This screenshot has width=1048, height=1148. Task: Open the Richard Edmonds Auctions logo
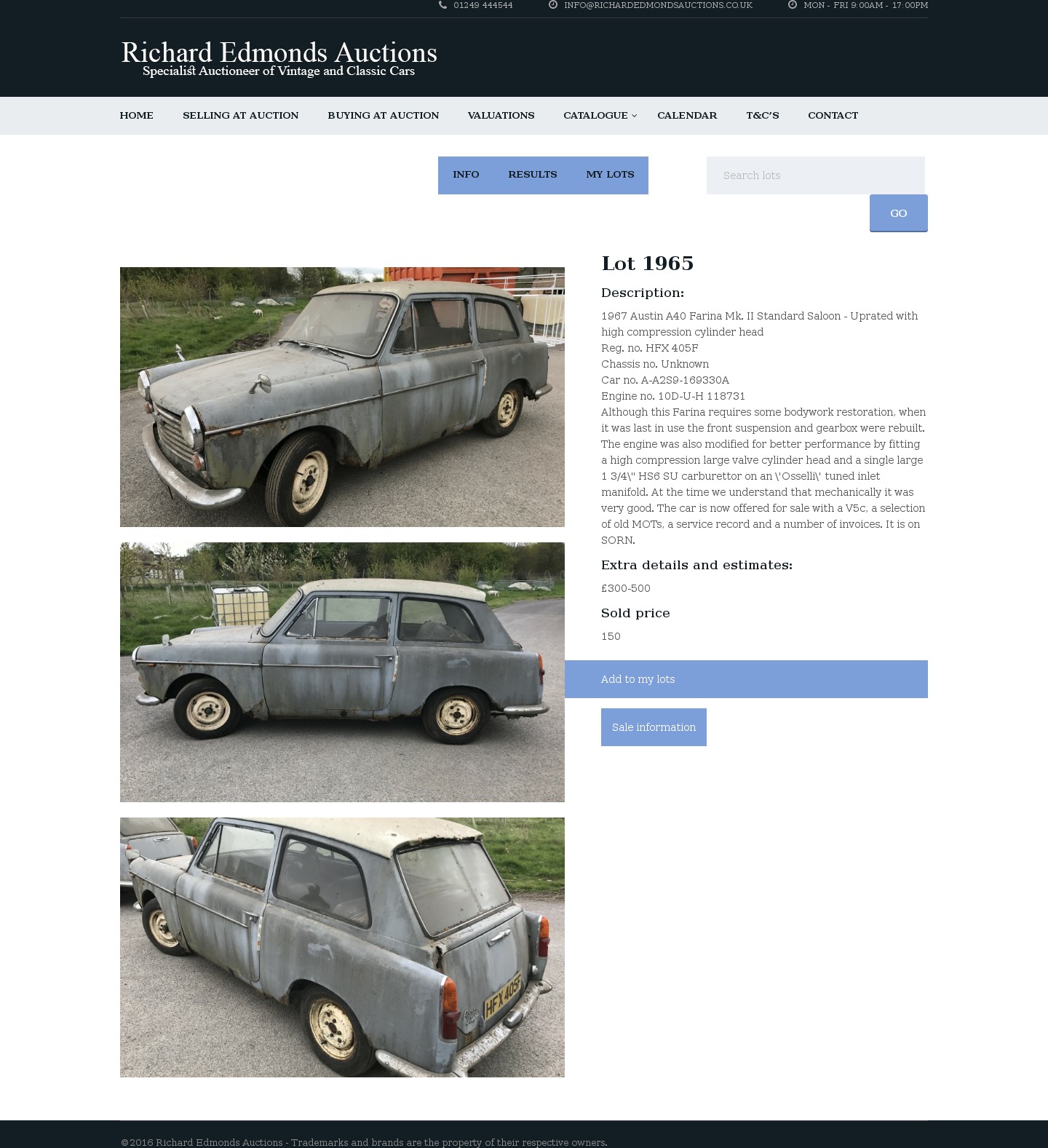click(x=279, y=58)
